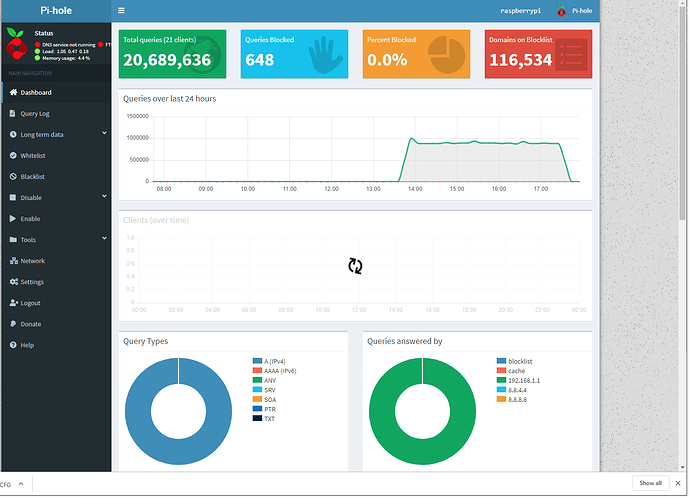The width and height of the screenshot is (690, 498).
Task: Click the Query Log file icon
Action: pos(13,114)
